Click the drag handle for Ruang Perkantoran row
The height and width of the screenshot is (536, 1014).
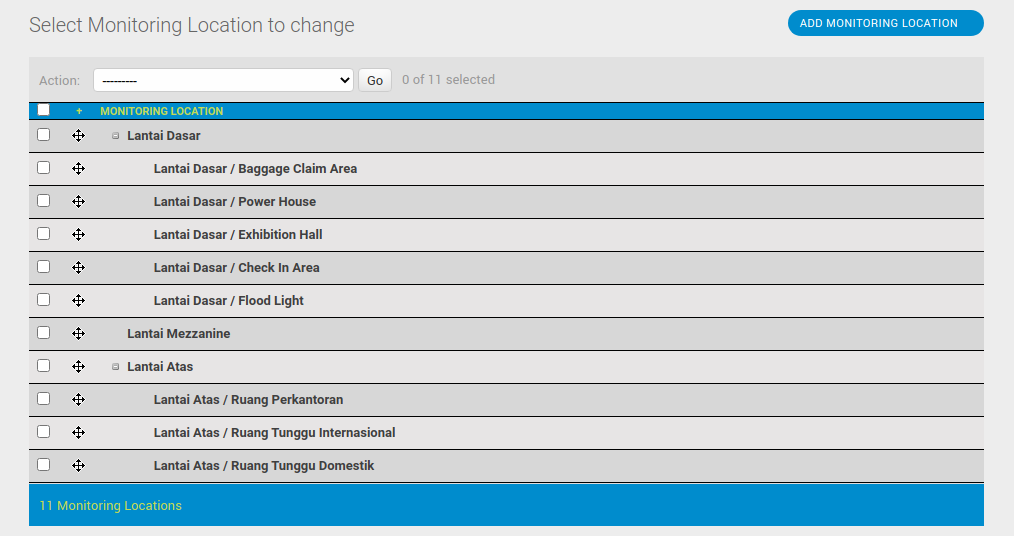[79, 400]
